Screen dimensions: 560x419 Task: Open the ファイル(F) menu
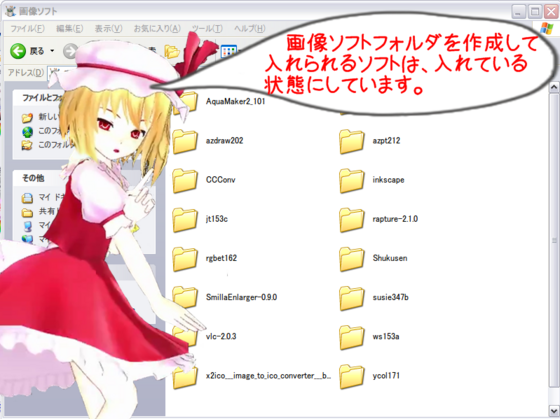pos(27,29)
